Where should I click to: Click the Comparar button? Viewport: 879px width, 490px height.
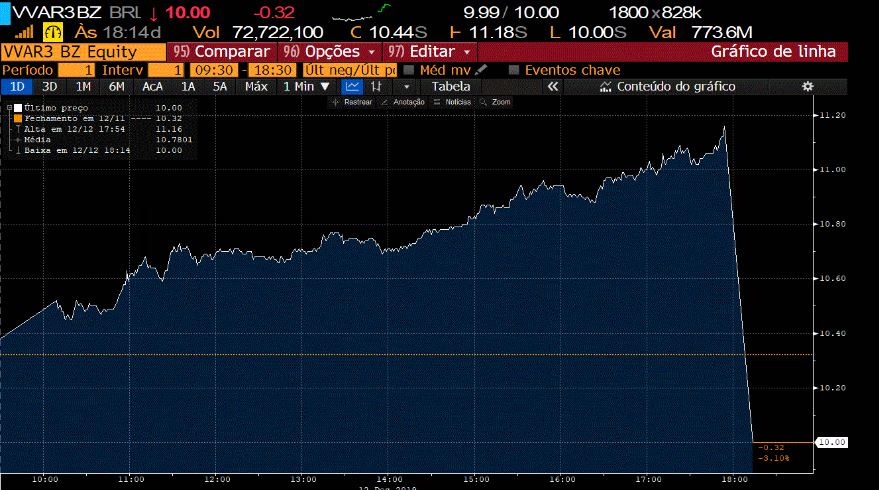point(222,51)
